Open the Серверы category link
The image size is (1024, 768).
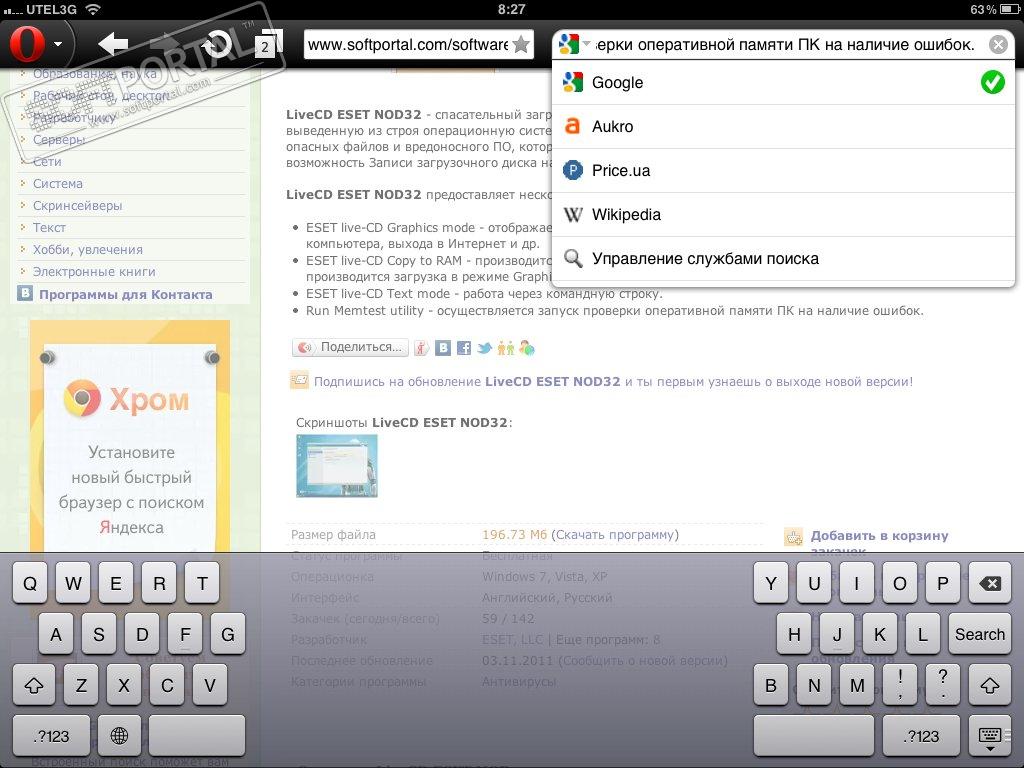pos(59,140)
